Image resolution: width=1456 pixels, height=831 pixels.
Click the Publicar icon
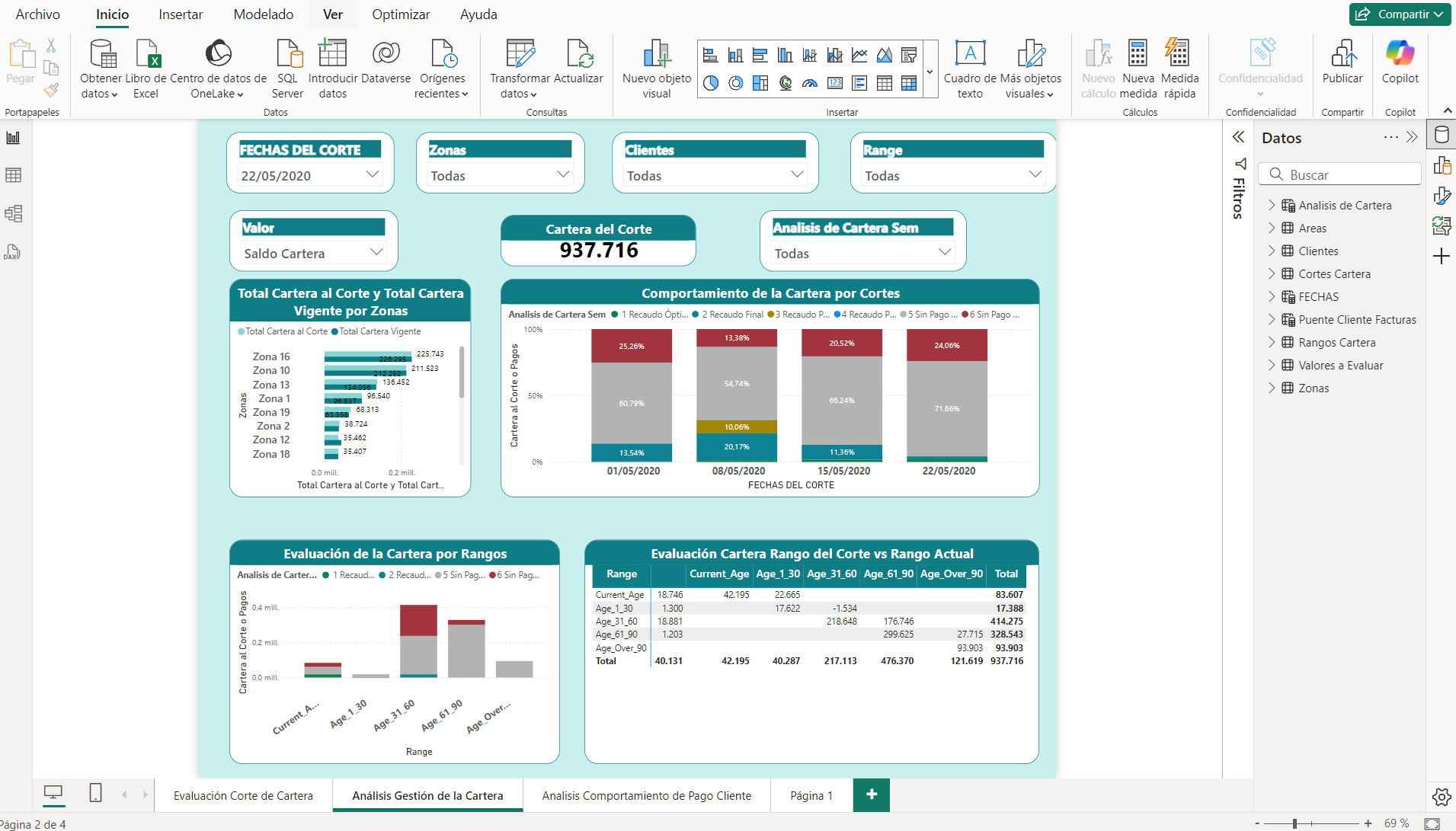click(1342, 53)
